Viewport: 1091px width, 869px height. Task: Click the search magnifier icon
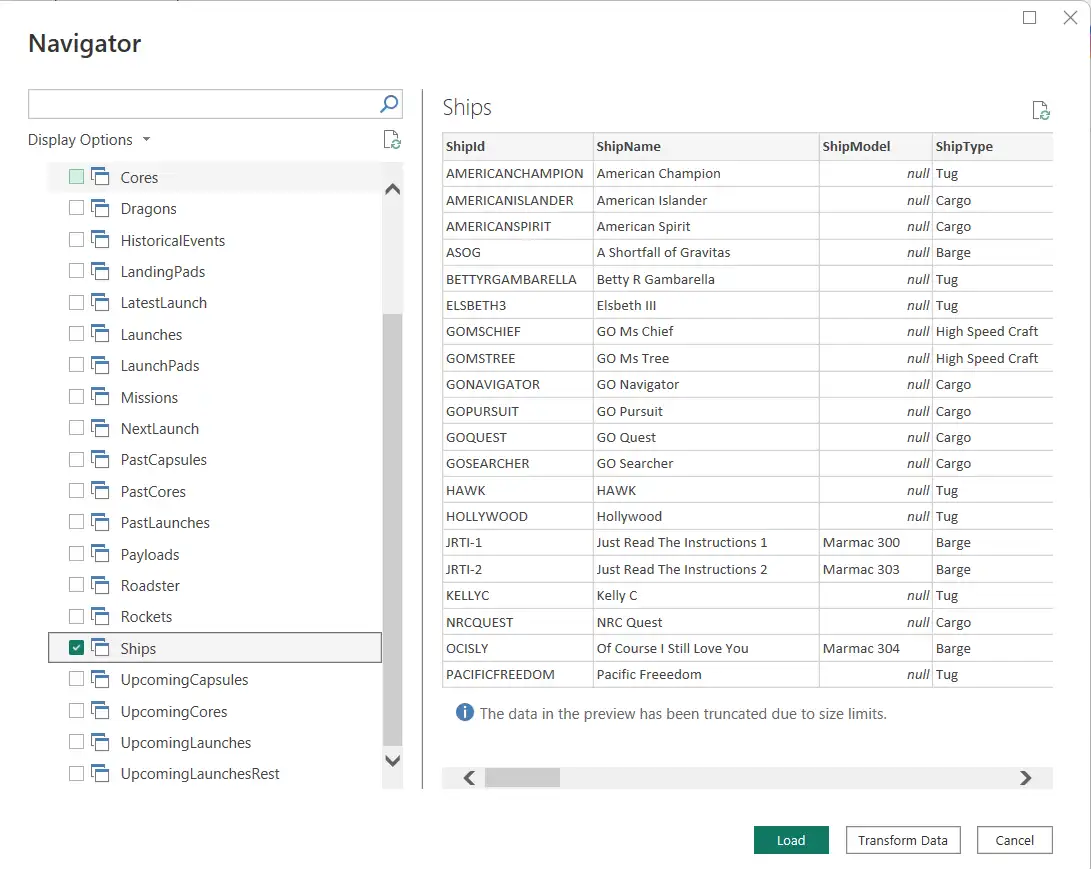[x=389, y=104]
